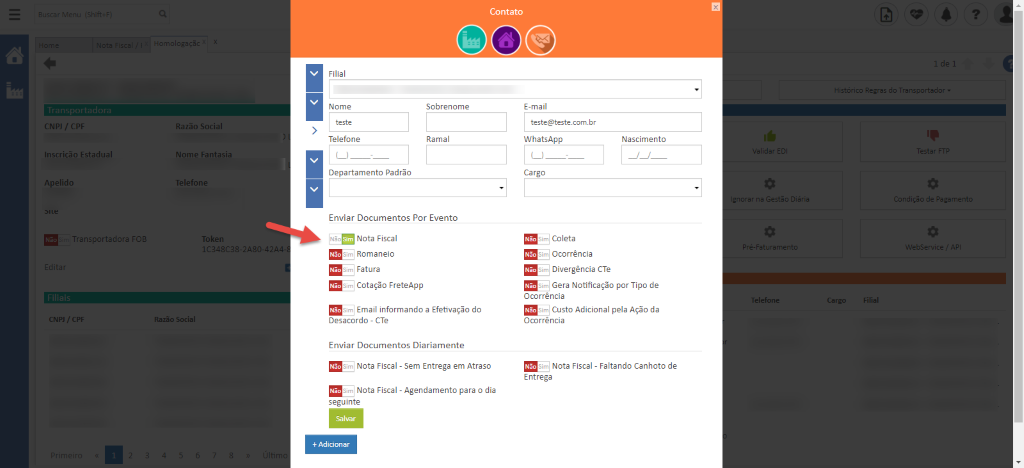Click the purple house icon in Contato header
This screenshot has width=1024, height=468.
click(506, 41)
